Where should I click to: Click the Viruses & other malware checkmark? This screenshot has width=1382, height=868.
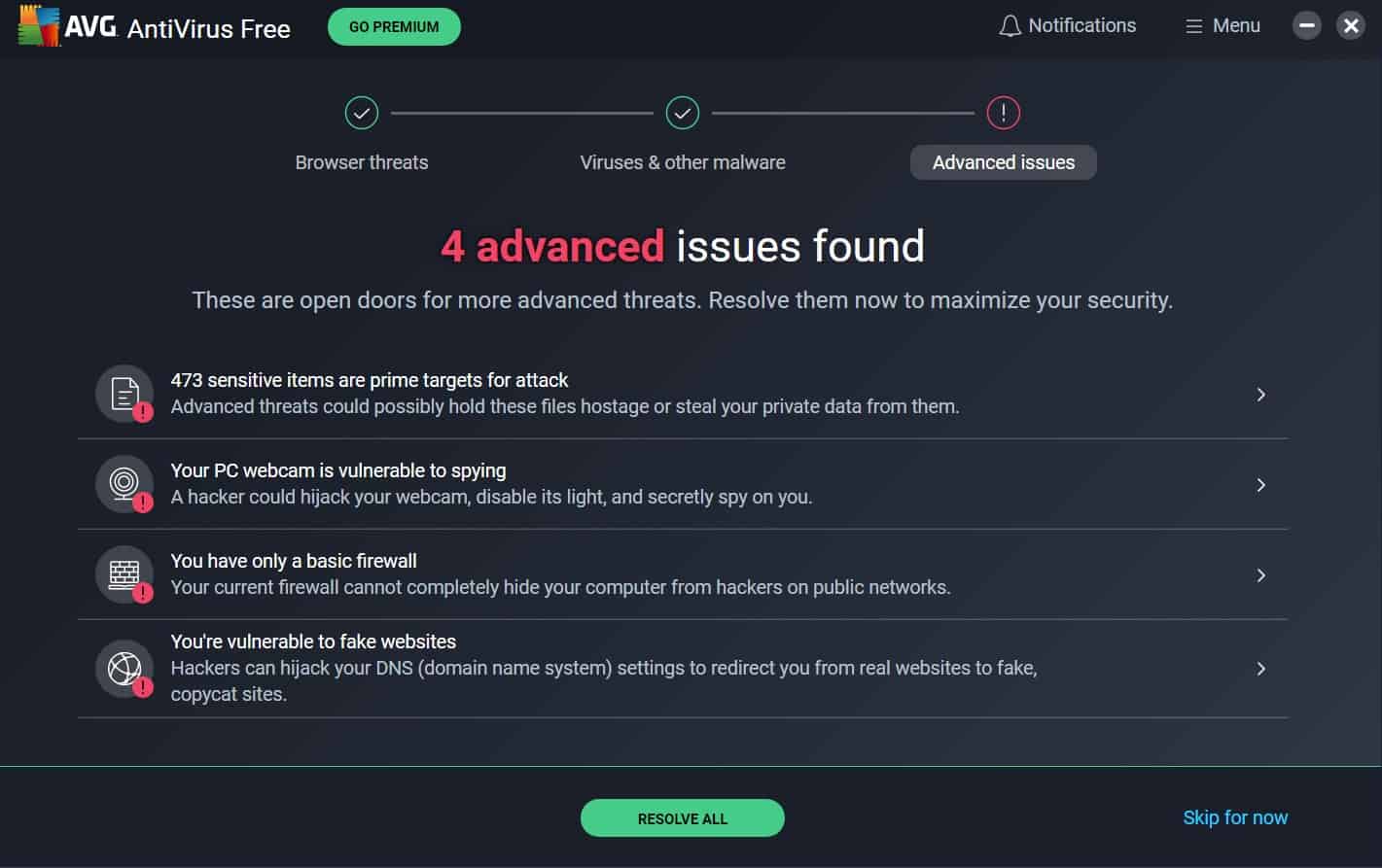(x=682, y=112)
